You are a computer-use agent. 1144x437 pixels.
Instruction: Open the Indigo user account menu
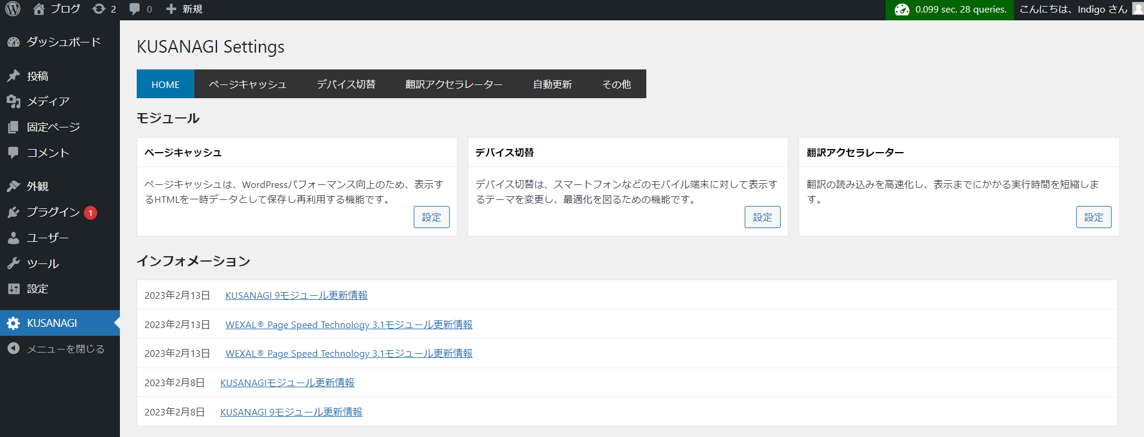(x=1079, y=9)
